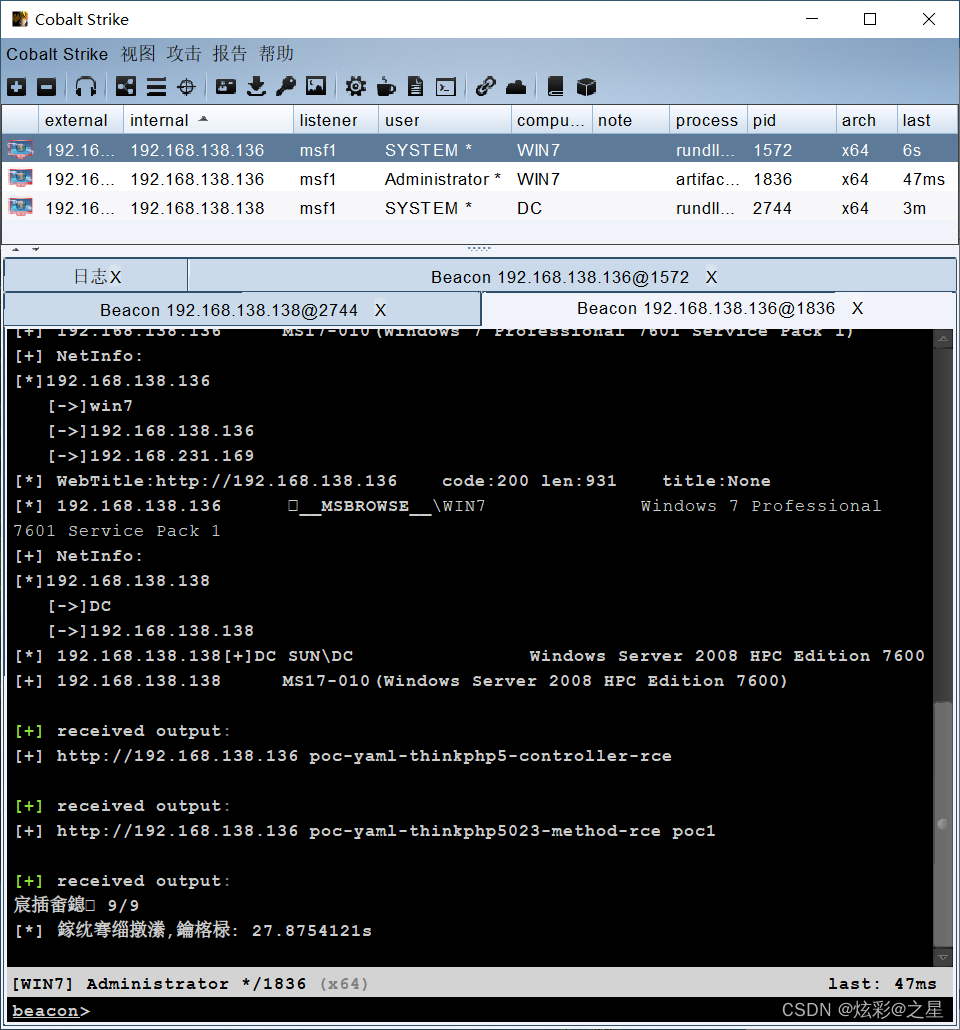960x1030 pixels.
Task: Generate executable with gear icon
Action: [x=355, y=87]
